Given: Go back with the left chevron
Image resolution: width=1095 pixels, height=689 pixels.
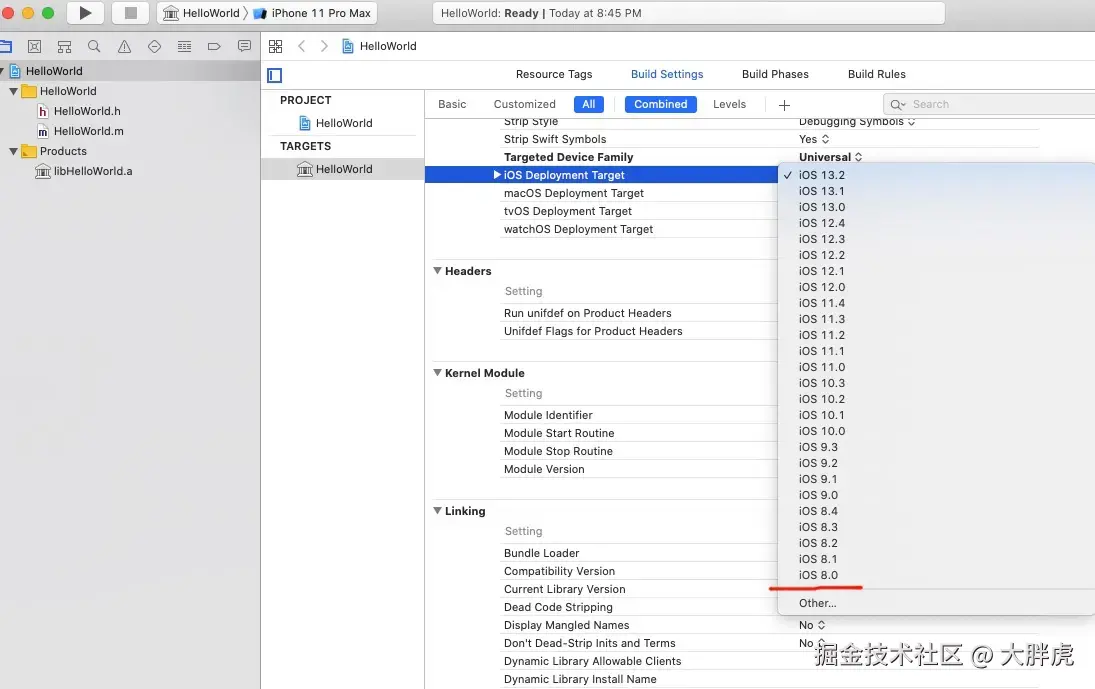Looking at the screenshot, I should [x=301, y=46].
